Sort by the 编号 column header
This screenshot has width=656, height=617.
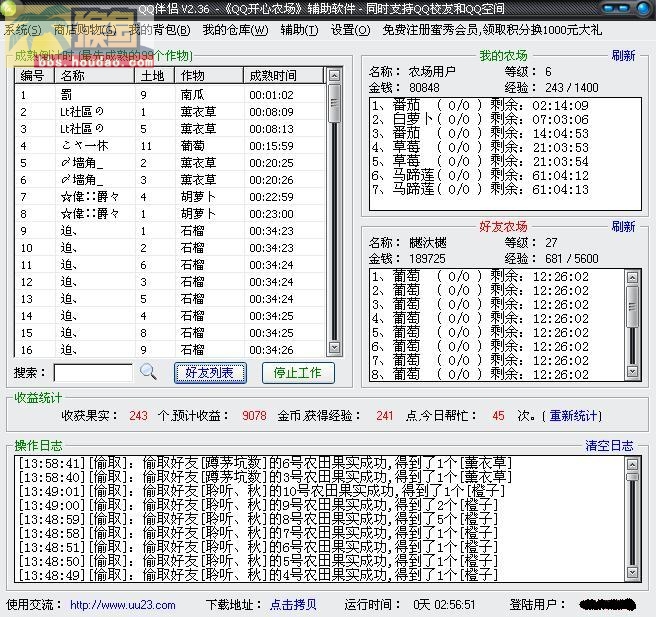(35, 76)
